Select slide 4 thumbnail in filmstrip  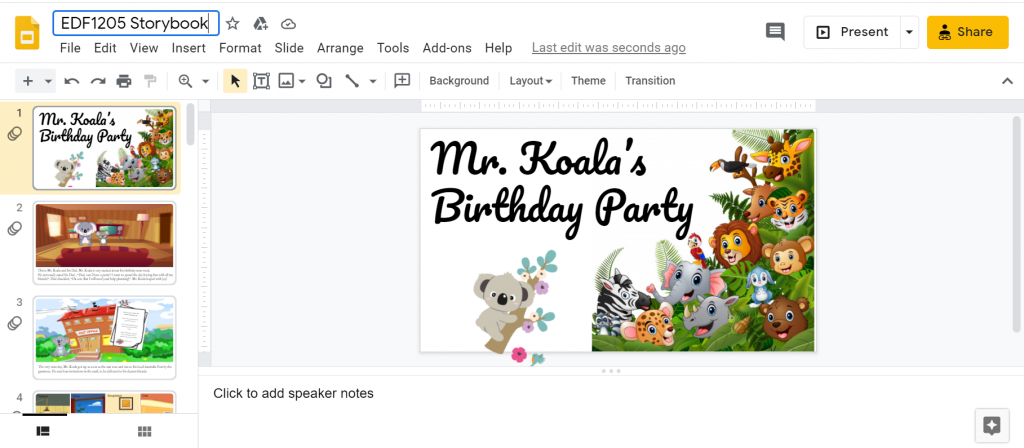point(104,403)
